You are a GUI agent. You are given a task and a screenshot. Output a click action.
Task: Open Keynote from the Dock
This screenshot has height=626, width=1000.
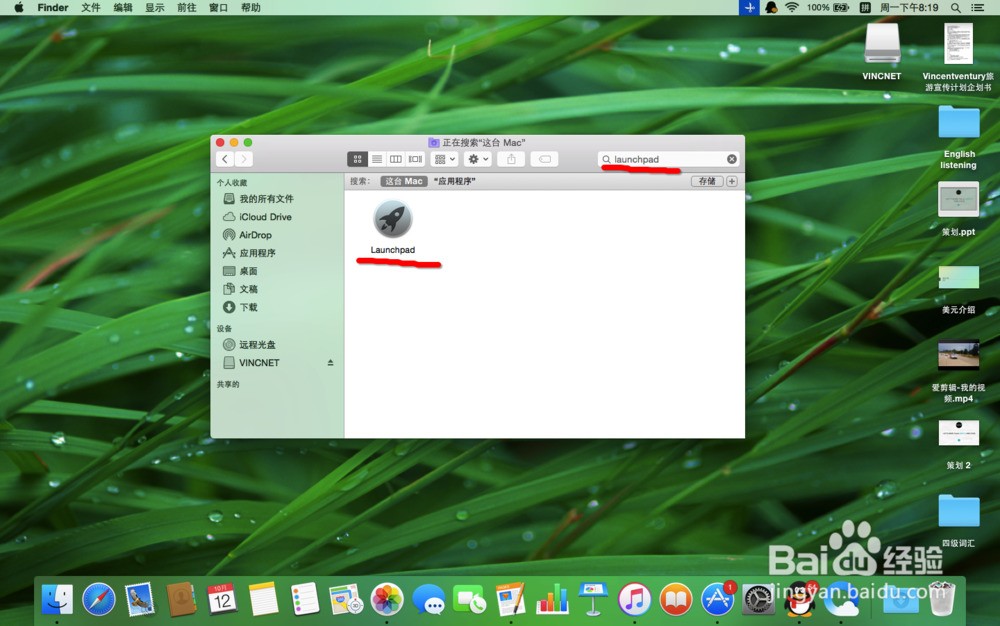point(593,599)
